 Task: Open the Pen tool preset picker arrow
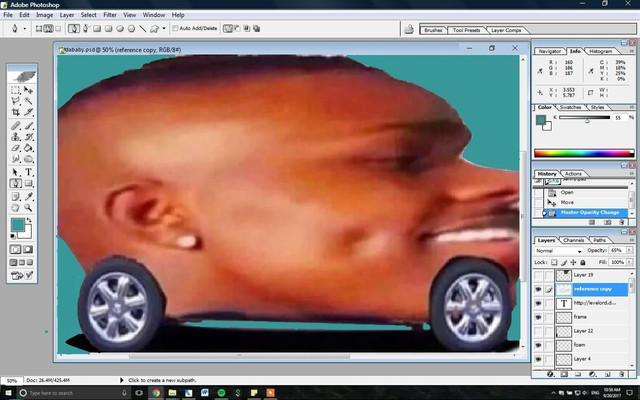point(24,29)
